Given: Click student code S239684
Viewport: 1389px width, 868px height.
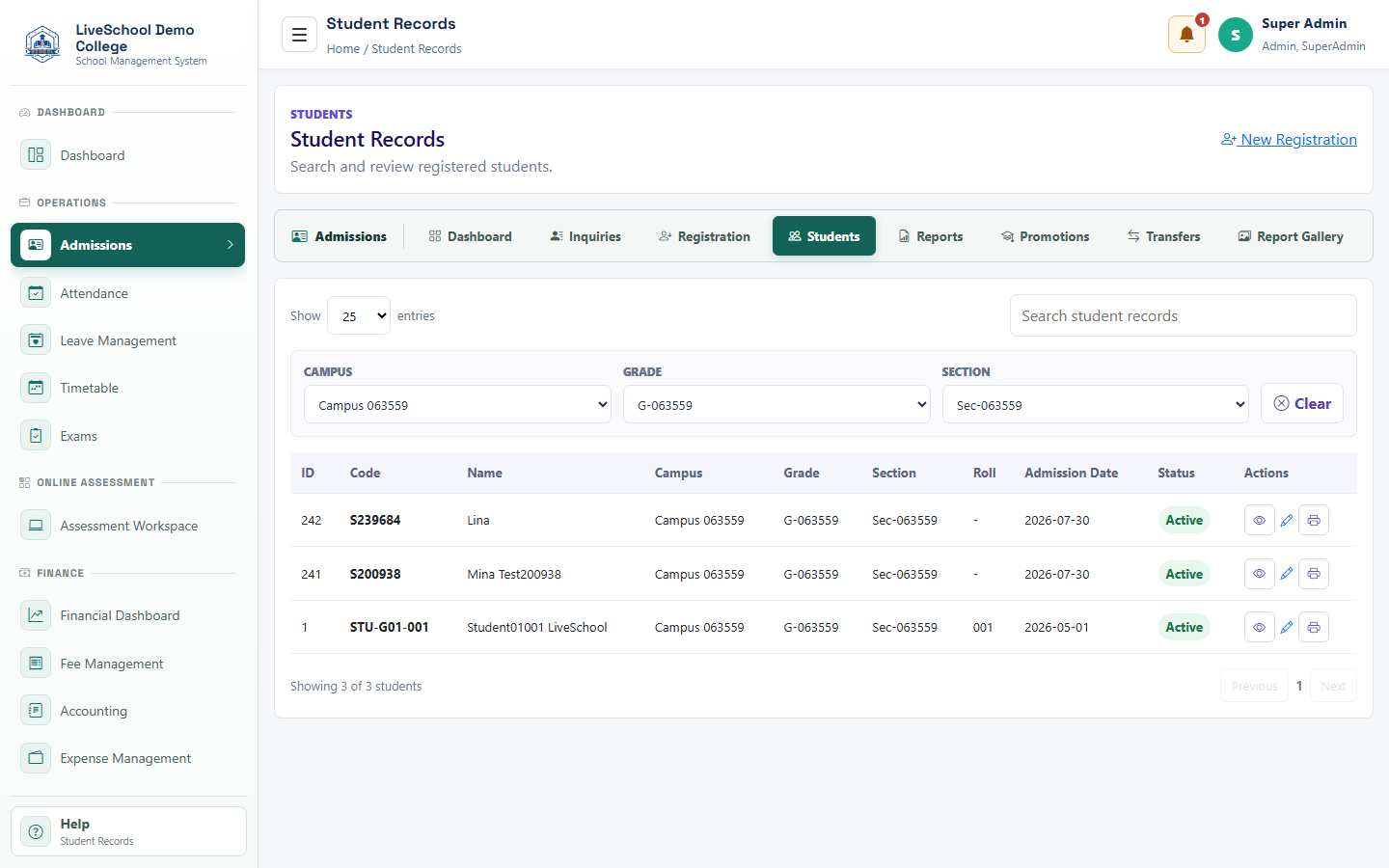Looking at the screenshot, I should click(375, 520).
